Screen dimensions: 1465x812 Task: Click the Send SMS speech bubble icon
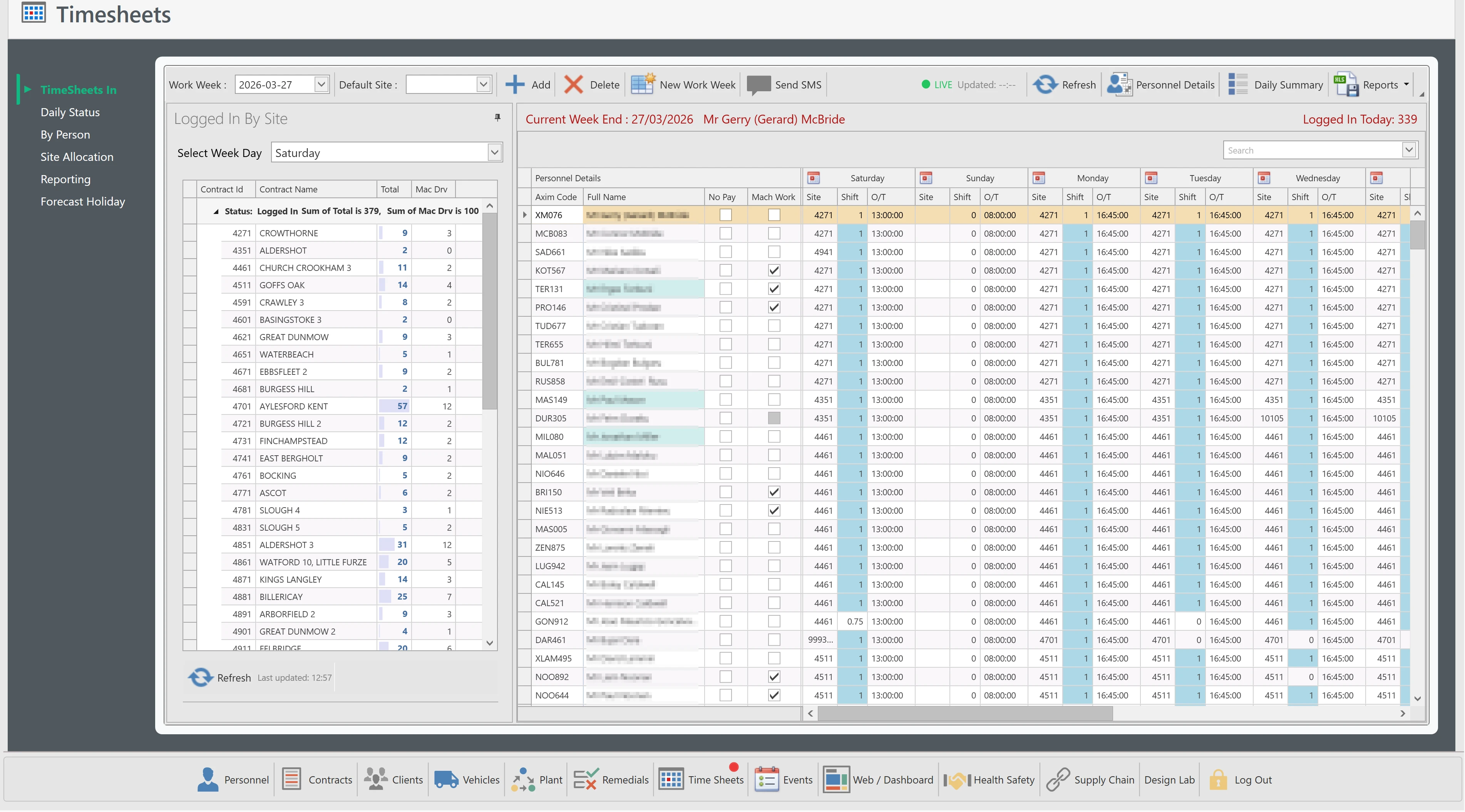pos(758,85)
